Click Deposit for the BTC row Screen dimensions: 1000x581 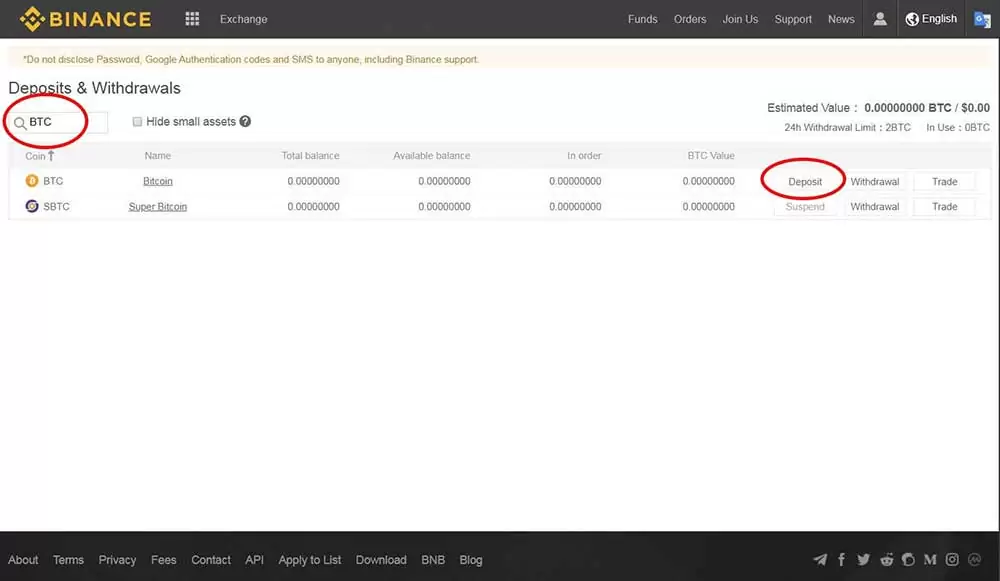point(805,182)
